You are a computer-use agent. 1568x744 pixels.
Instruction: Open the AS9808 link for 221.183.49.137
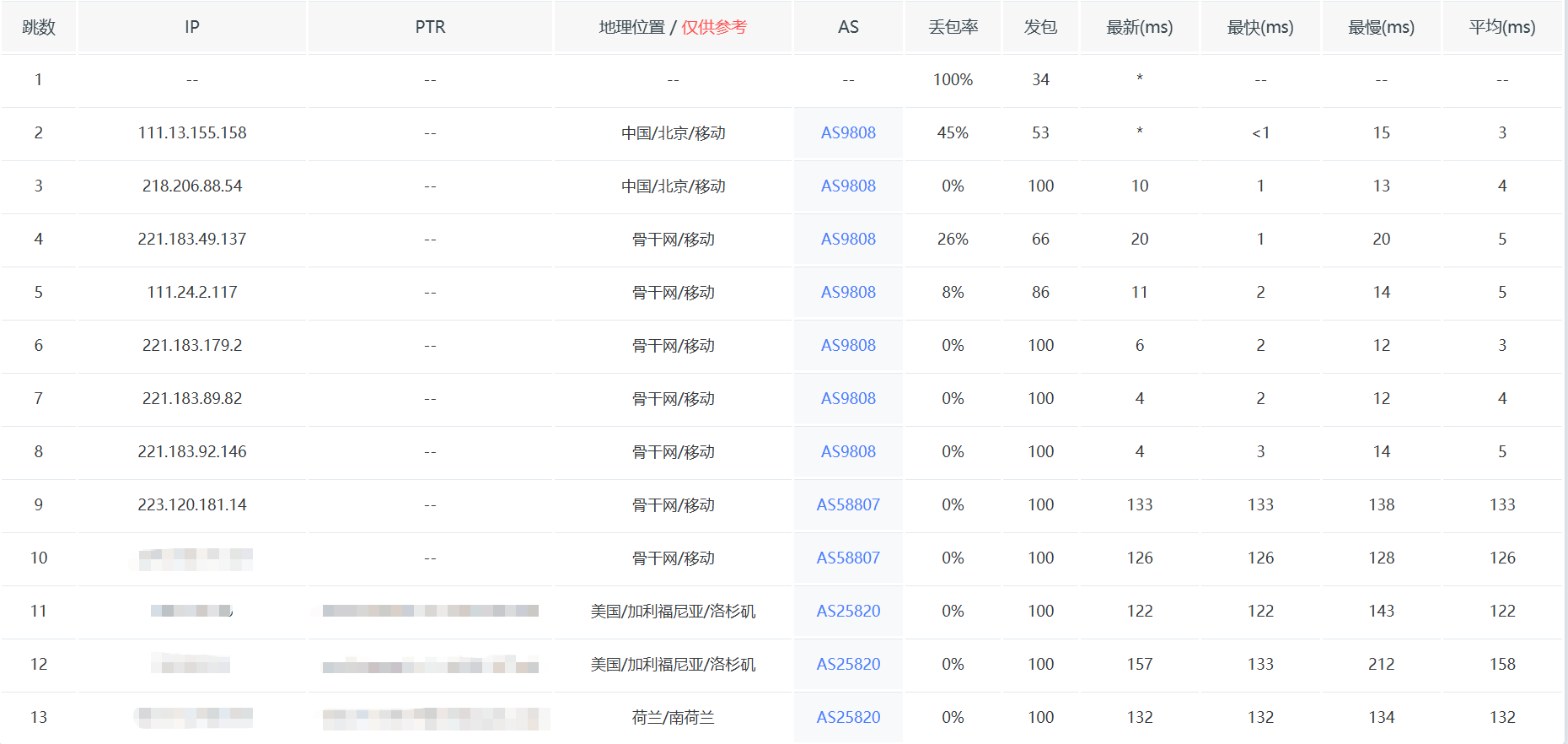pyautogui.click(x=848, y=239)
